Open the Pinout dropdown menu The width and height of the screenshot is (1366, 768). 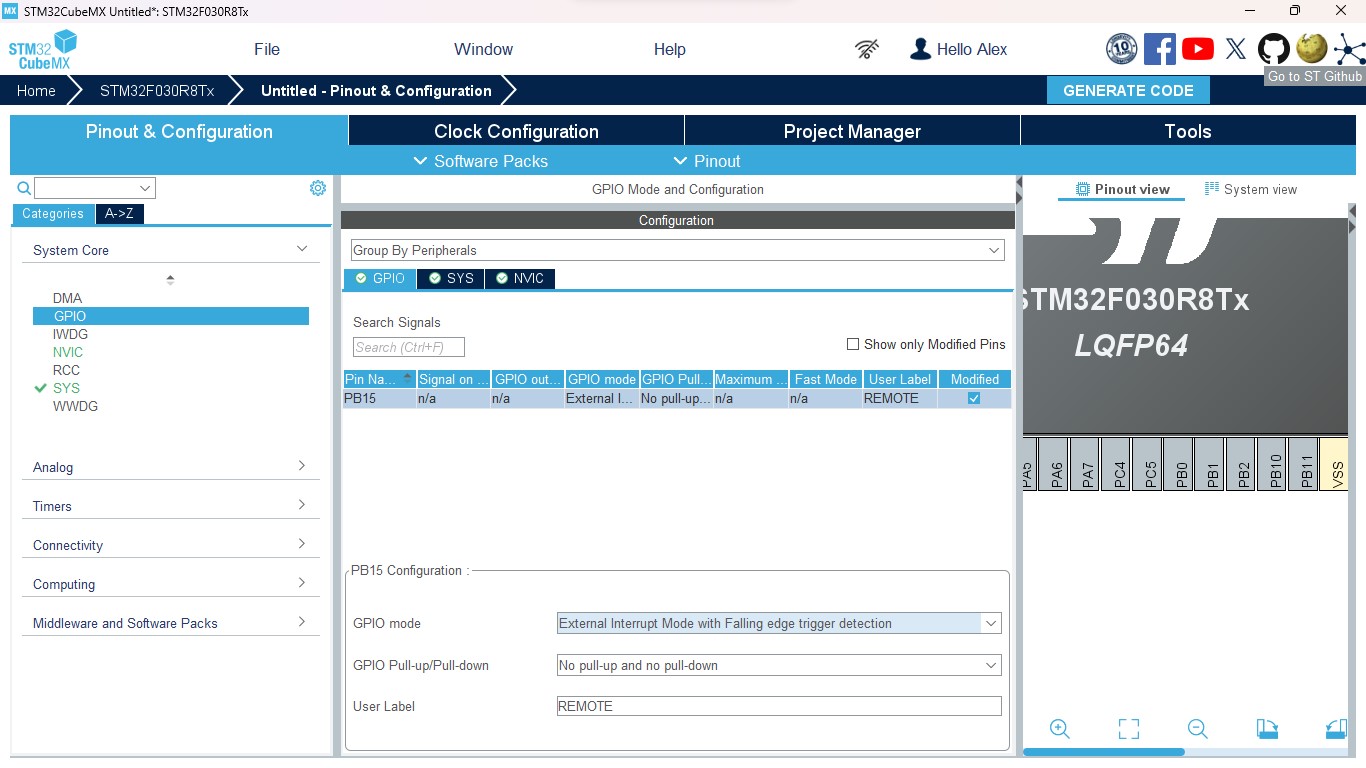[x=707, y=161]
